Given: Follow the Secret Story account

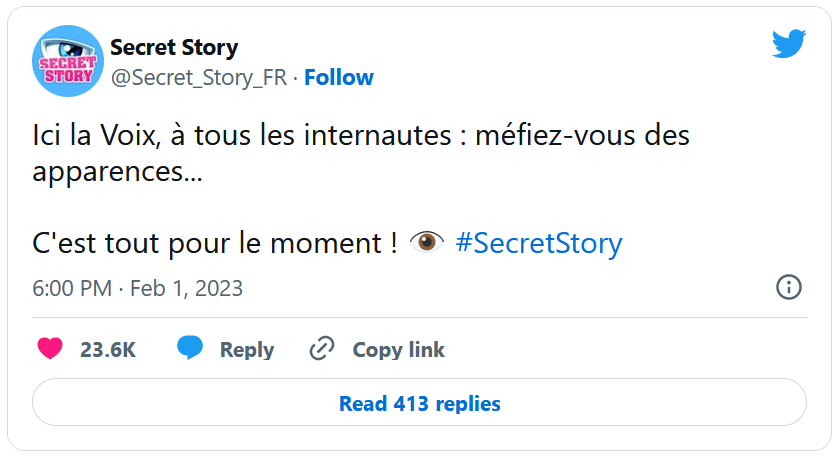Looking at the screenshot, I should coord(339,78).
